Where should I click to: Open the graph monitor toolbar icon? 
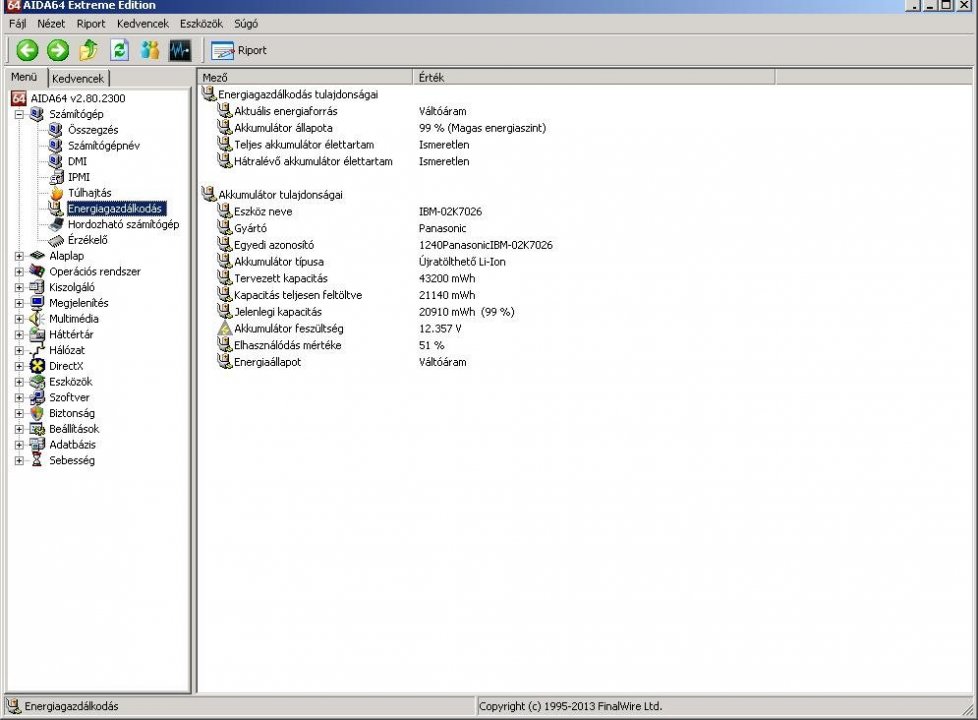coord(180,51)
